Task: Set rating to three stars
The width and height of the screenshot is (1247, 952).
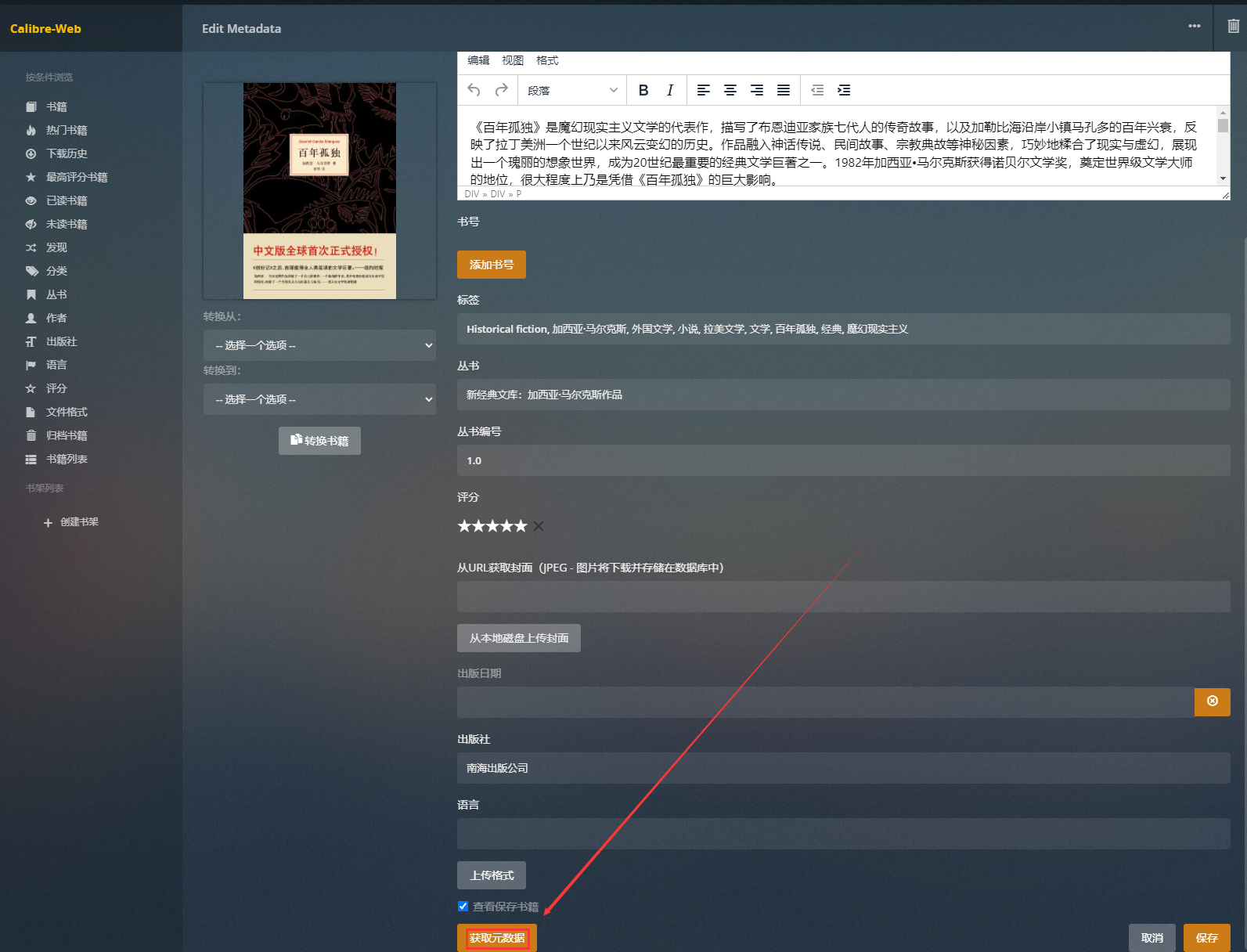Action: click(x=492, y=526)
